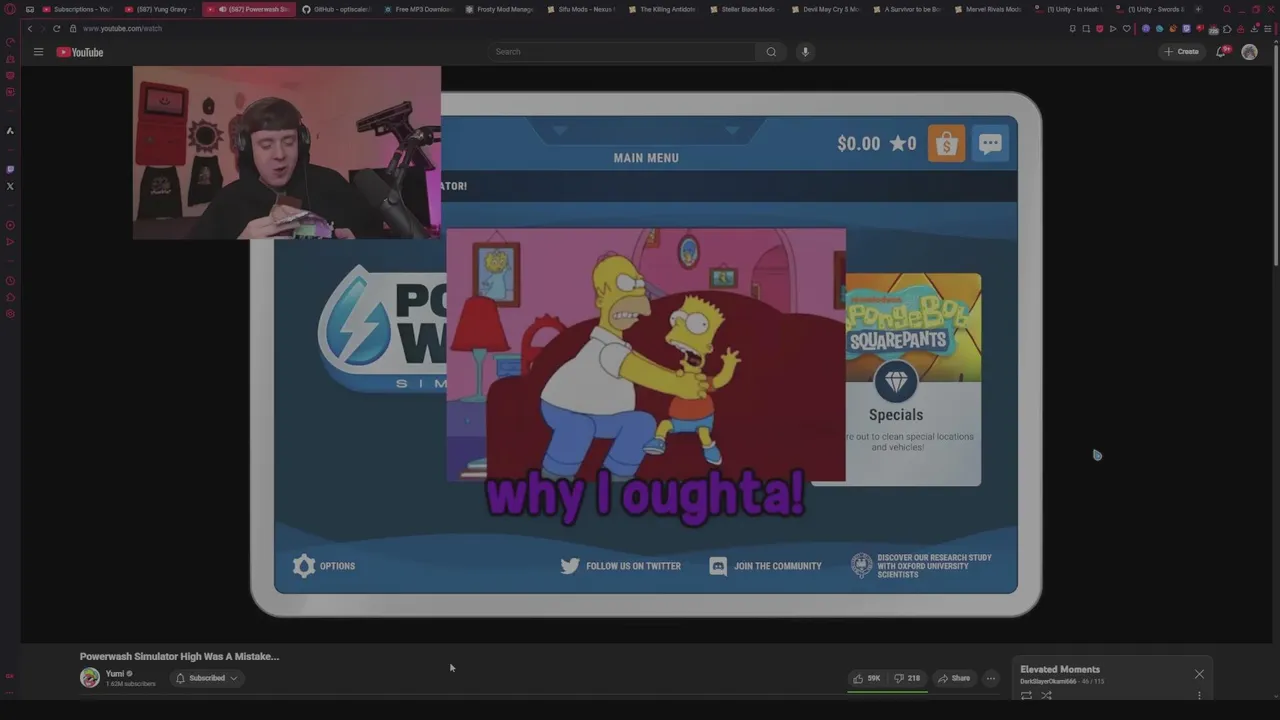Start voice search with microphone icon
This screenshot has width=1280, height=720.
click(x=805, y=52)
